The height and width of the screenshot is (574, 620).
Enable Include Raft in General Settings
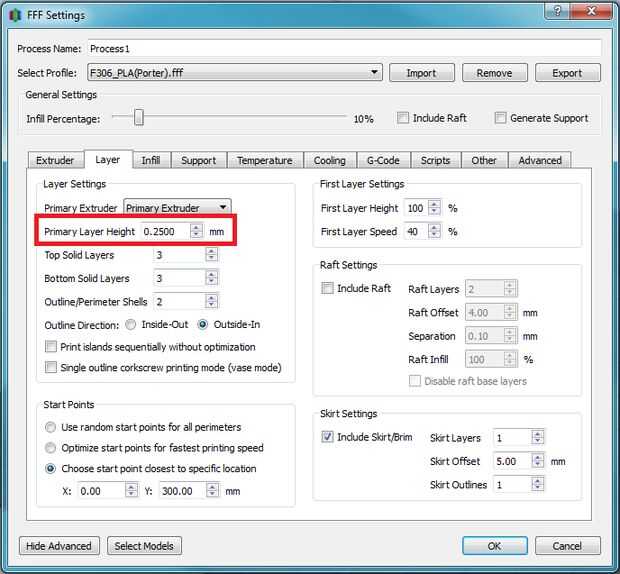(403, 118)
